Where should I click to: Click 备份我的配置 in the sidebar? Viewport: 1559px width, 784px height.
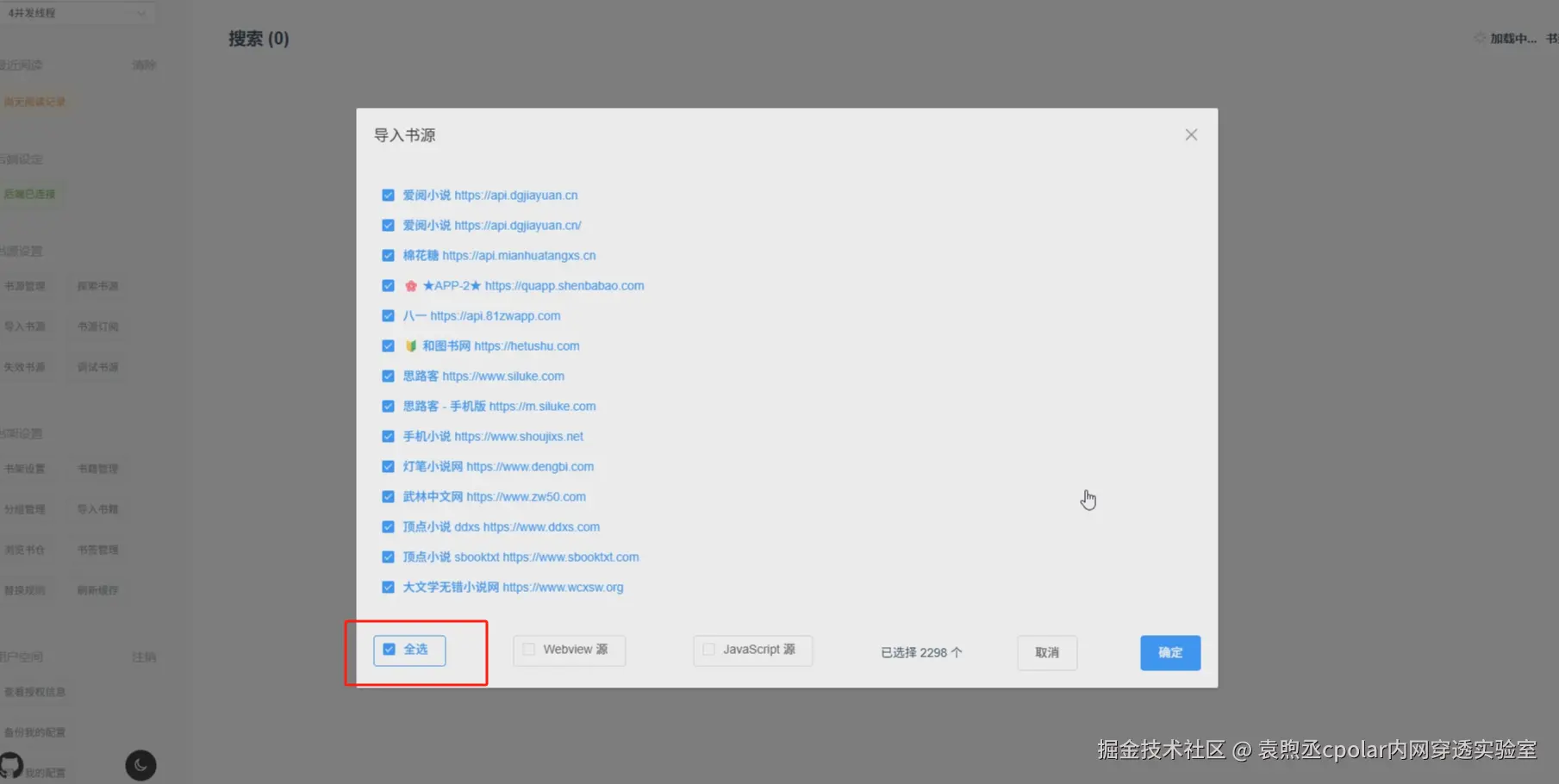(x=34, y=732)
